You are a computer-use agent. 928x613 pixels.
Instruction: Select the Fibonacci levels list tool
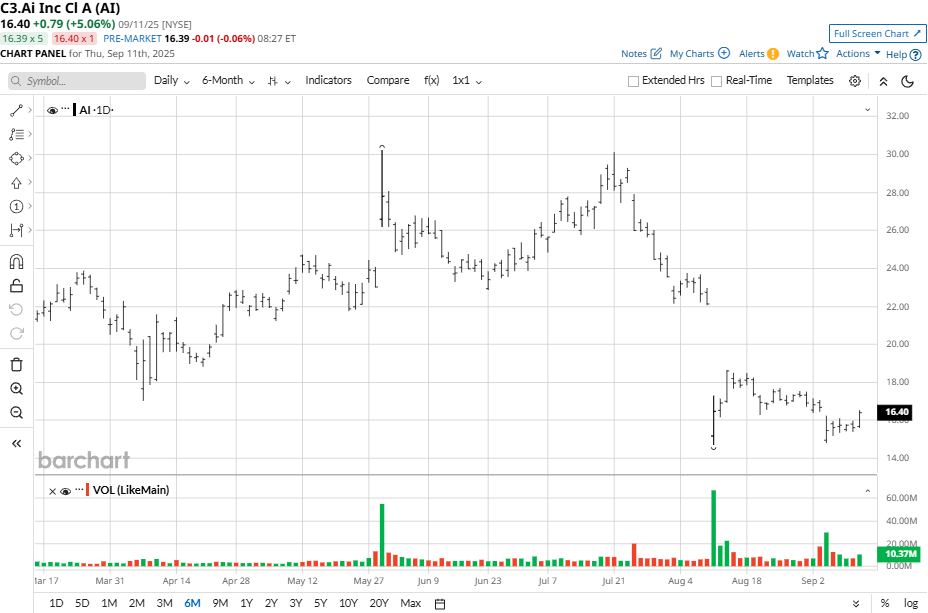tap(16, 134)
